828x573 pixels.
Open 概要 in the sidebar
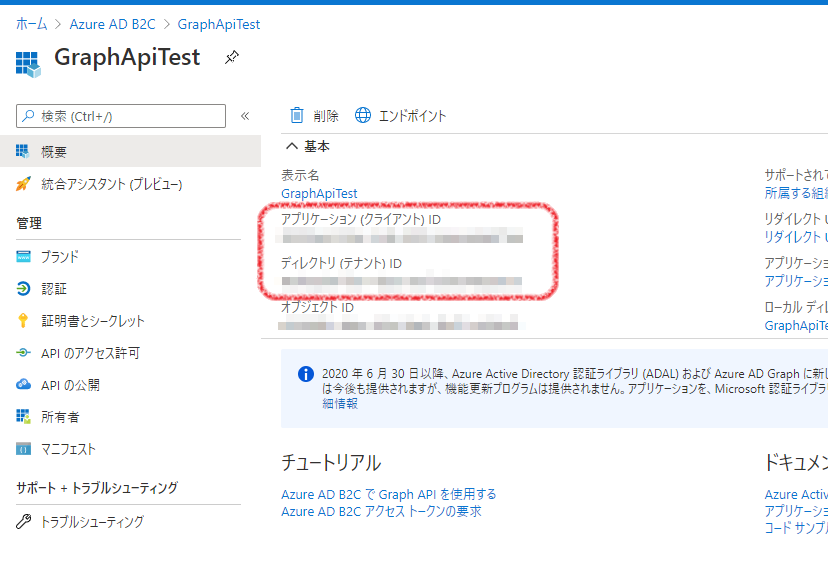(130, 152)
